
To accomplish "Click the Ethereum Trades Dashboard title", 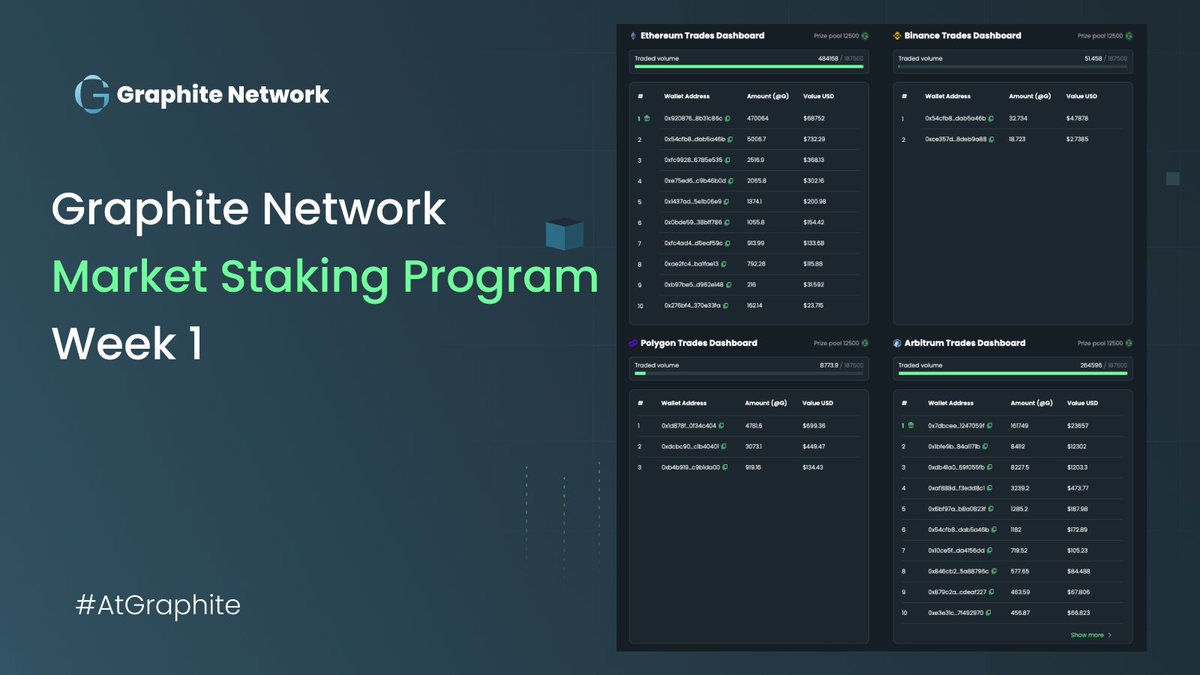I will pyautogui.click(x=702, y=36).
